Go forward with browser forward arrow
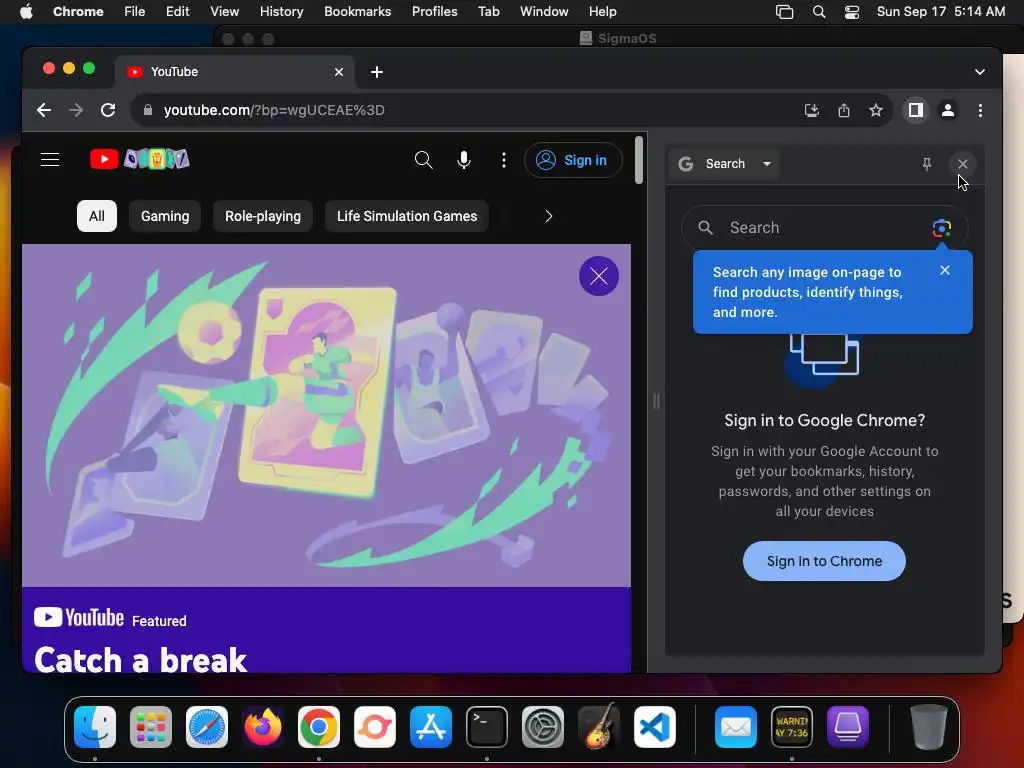 [x=76, y=110]
